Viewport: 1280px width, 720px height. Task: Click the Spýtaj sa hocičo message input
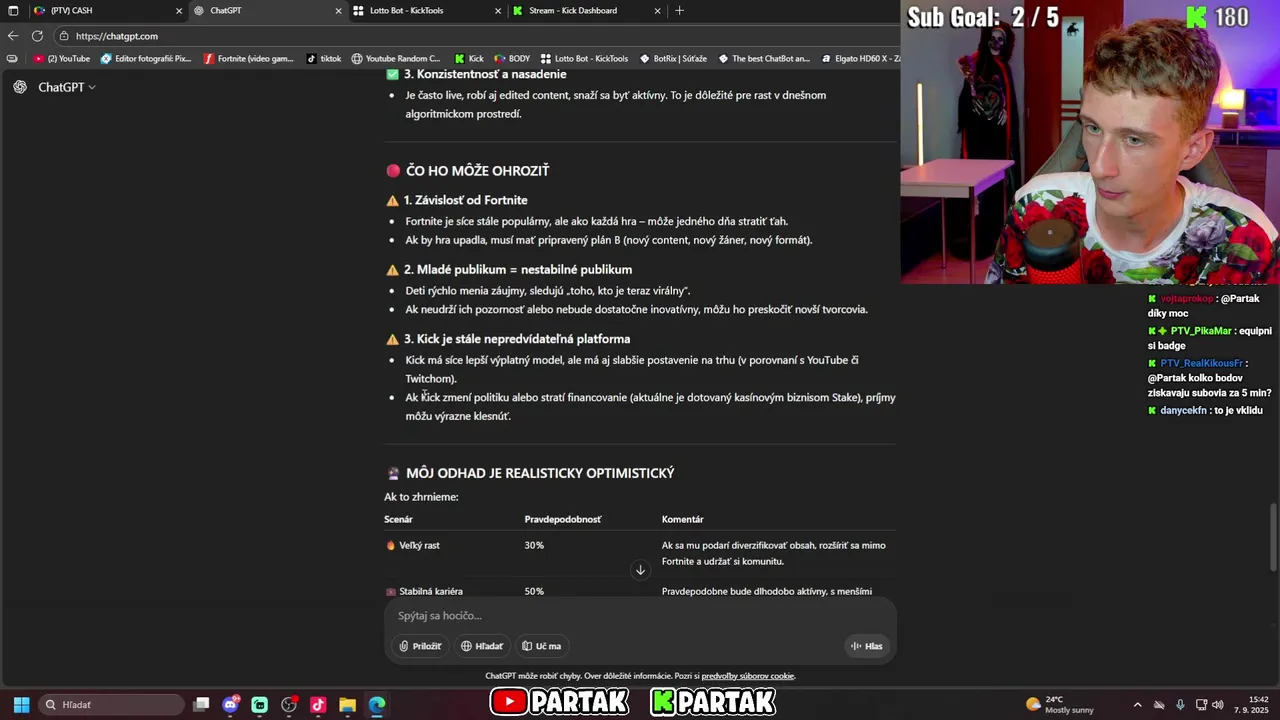[640, 615]
